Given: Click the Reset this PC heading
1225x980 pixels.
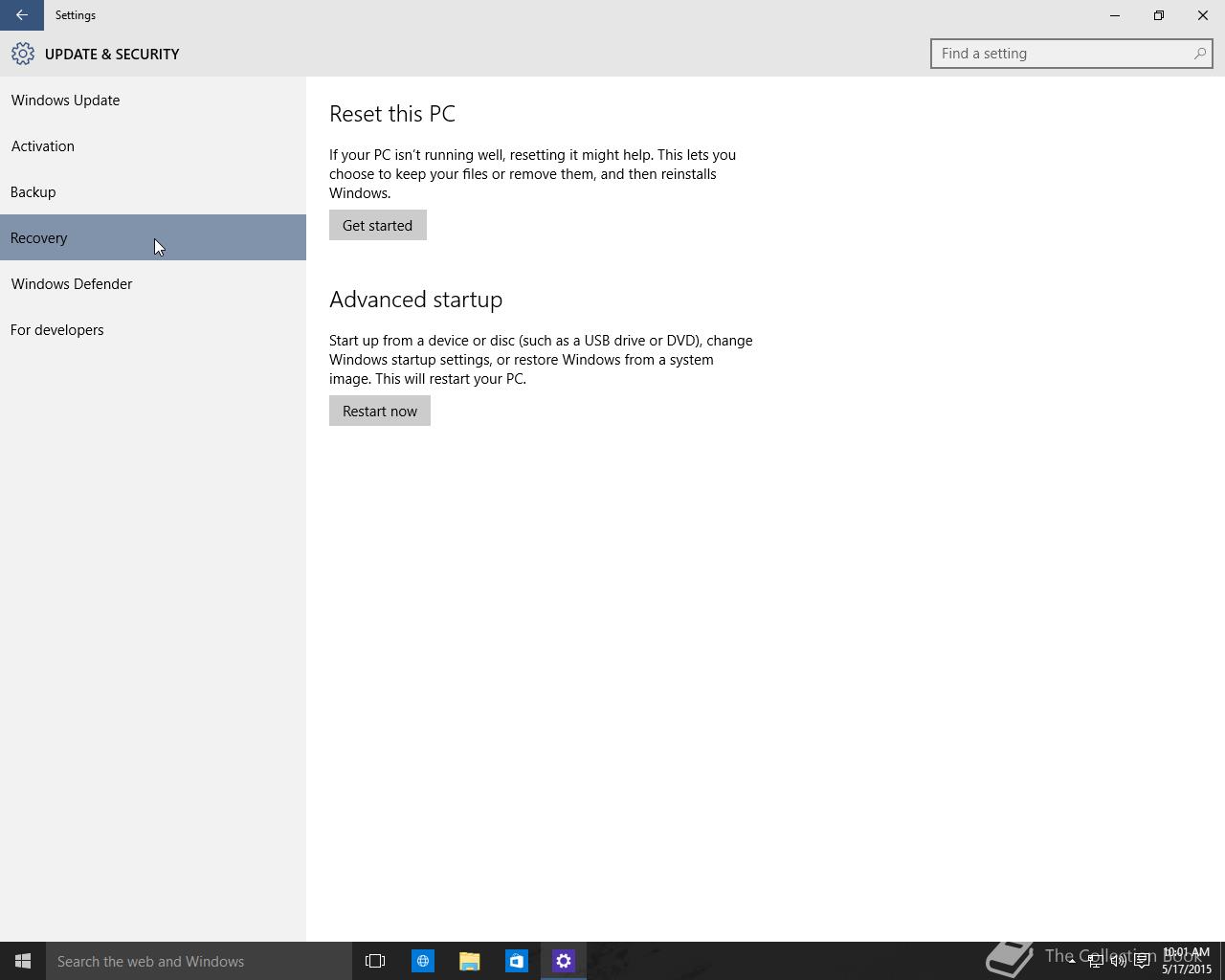Looking at the screenshot, I should 392,114.
